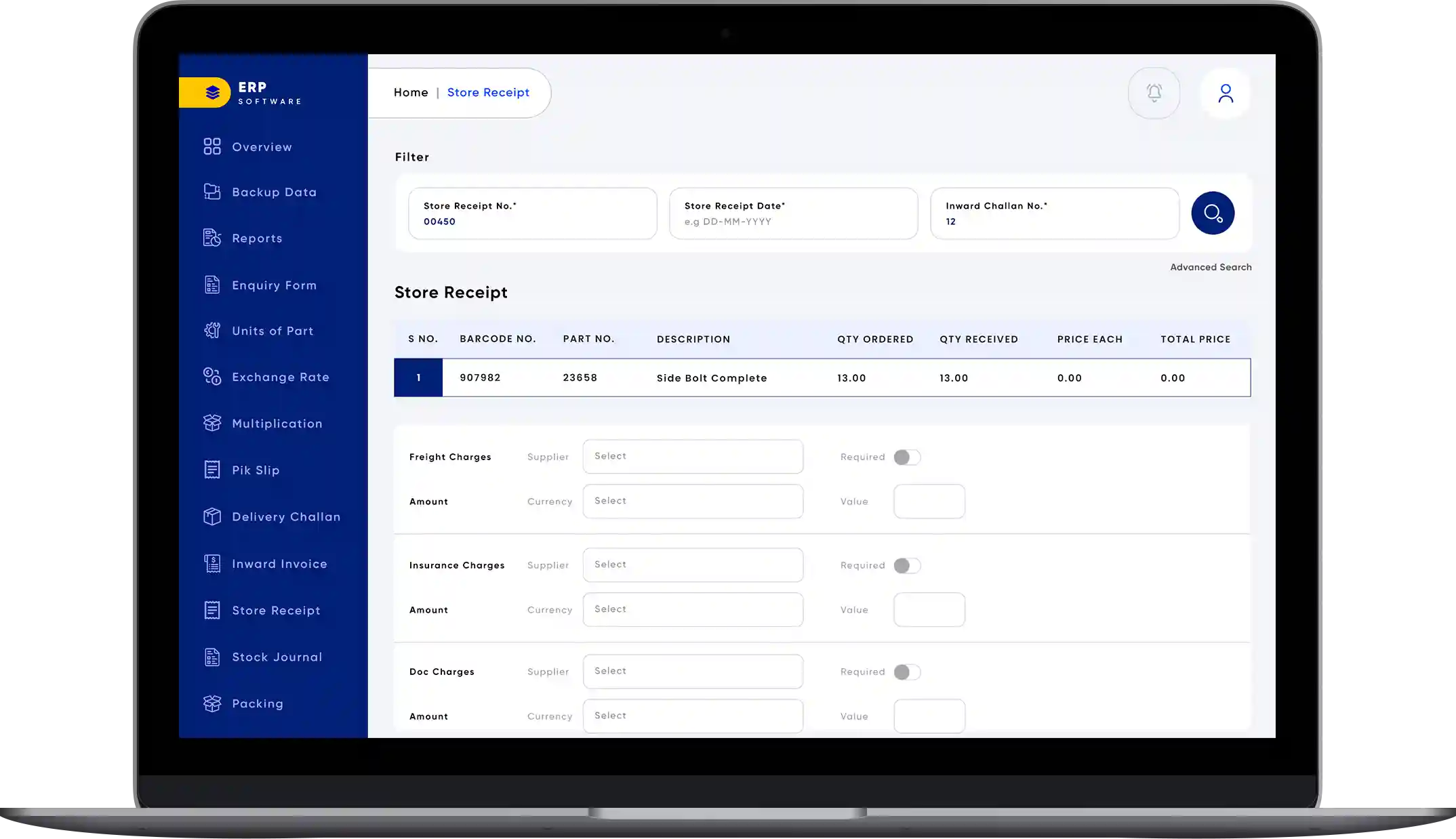Open the Multiplication sidebar entry
The height and width of the screenshot is (839, 1456).
click(277, 424)
